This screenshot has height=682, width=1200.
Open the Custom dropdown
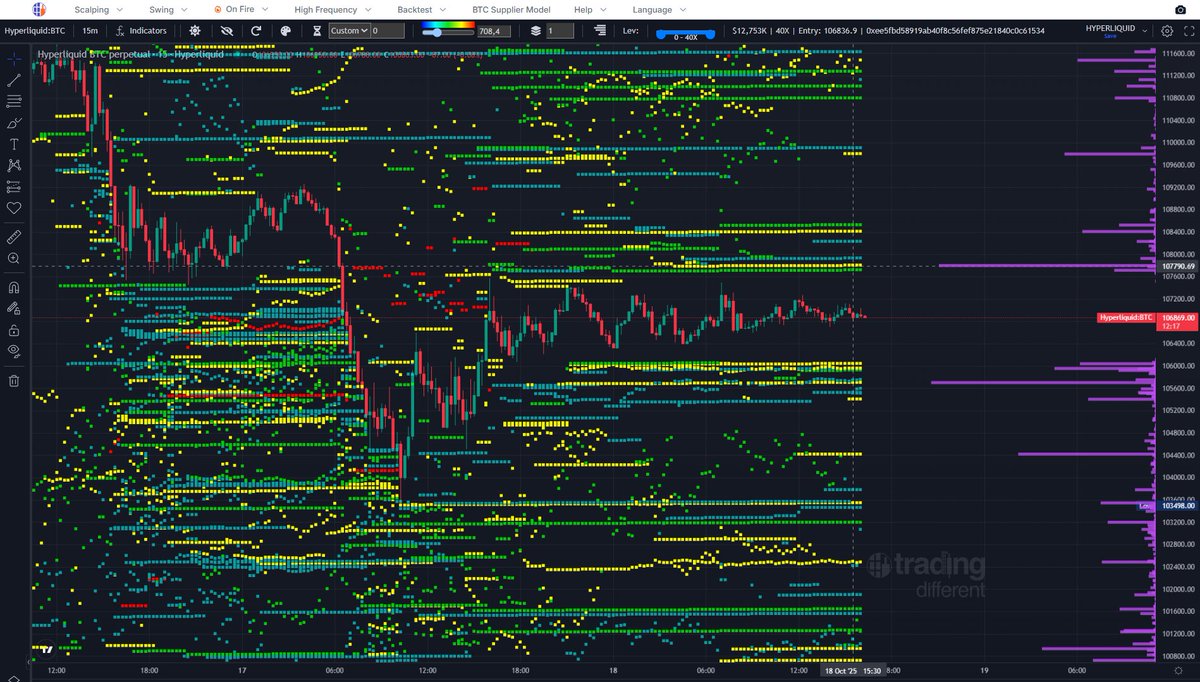click(x=350, y=31)
